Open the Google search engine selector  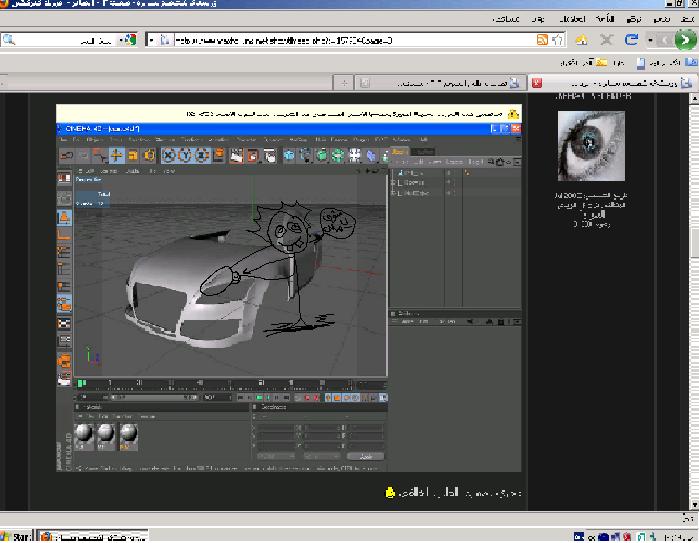[127, 40]
